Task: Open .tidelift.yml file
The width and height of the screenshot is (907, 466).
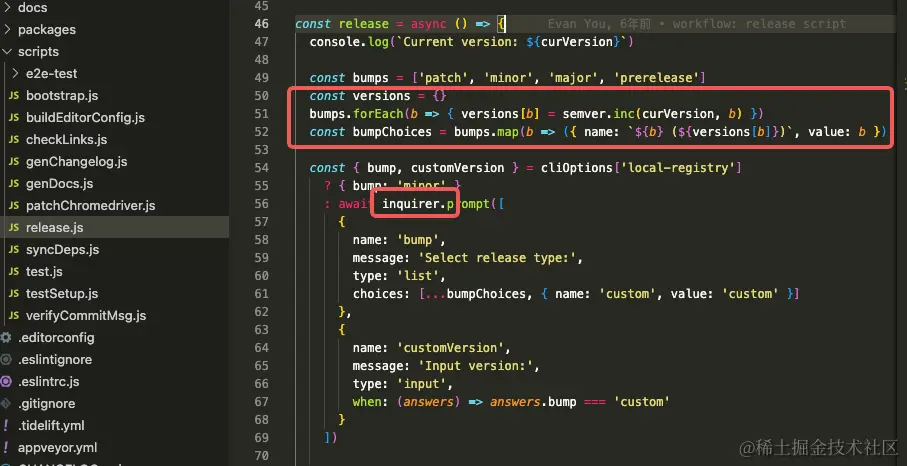Action: click(x=51, y=426)
